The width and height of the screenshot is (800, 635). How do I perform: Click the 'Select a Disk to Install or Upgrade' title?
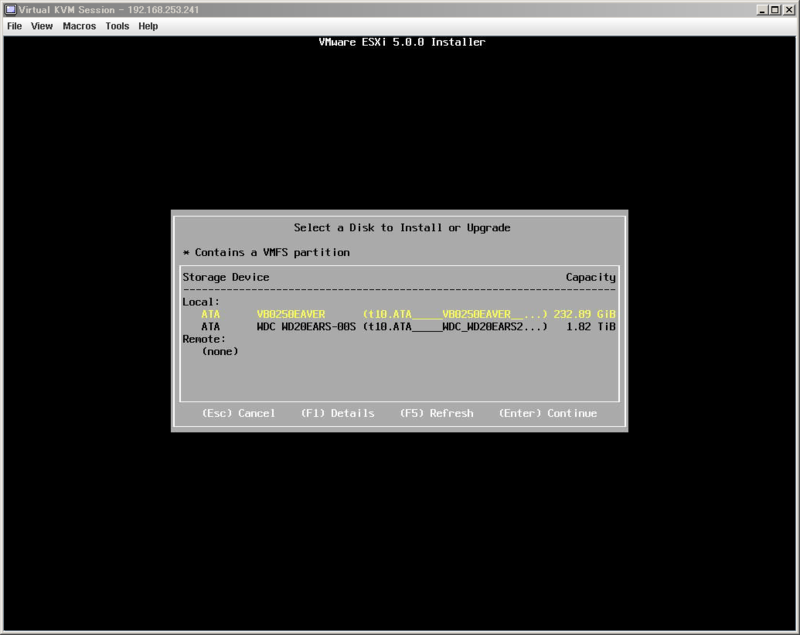(x=402, y=227)
